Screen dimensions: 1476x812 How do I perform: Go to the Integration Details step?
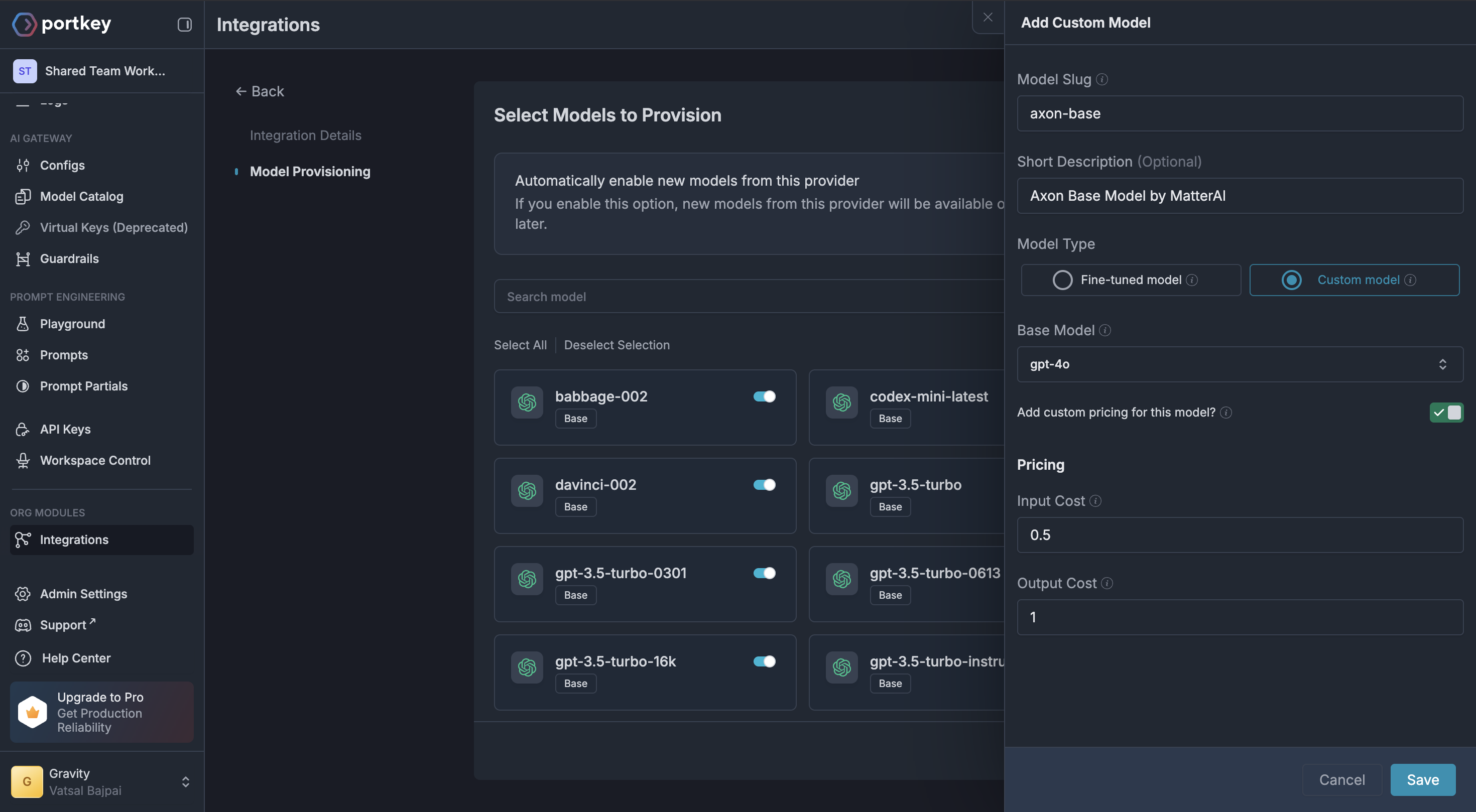pyautogui.click(x=305, y=136)
